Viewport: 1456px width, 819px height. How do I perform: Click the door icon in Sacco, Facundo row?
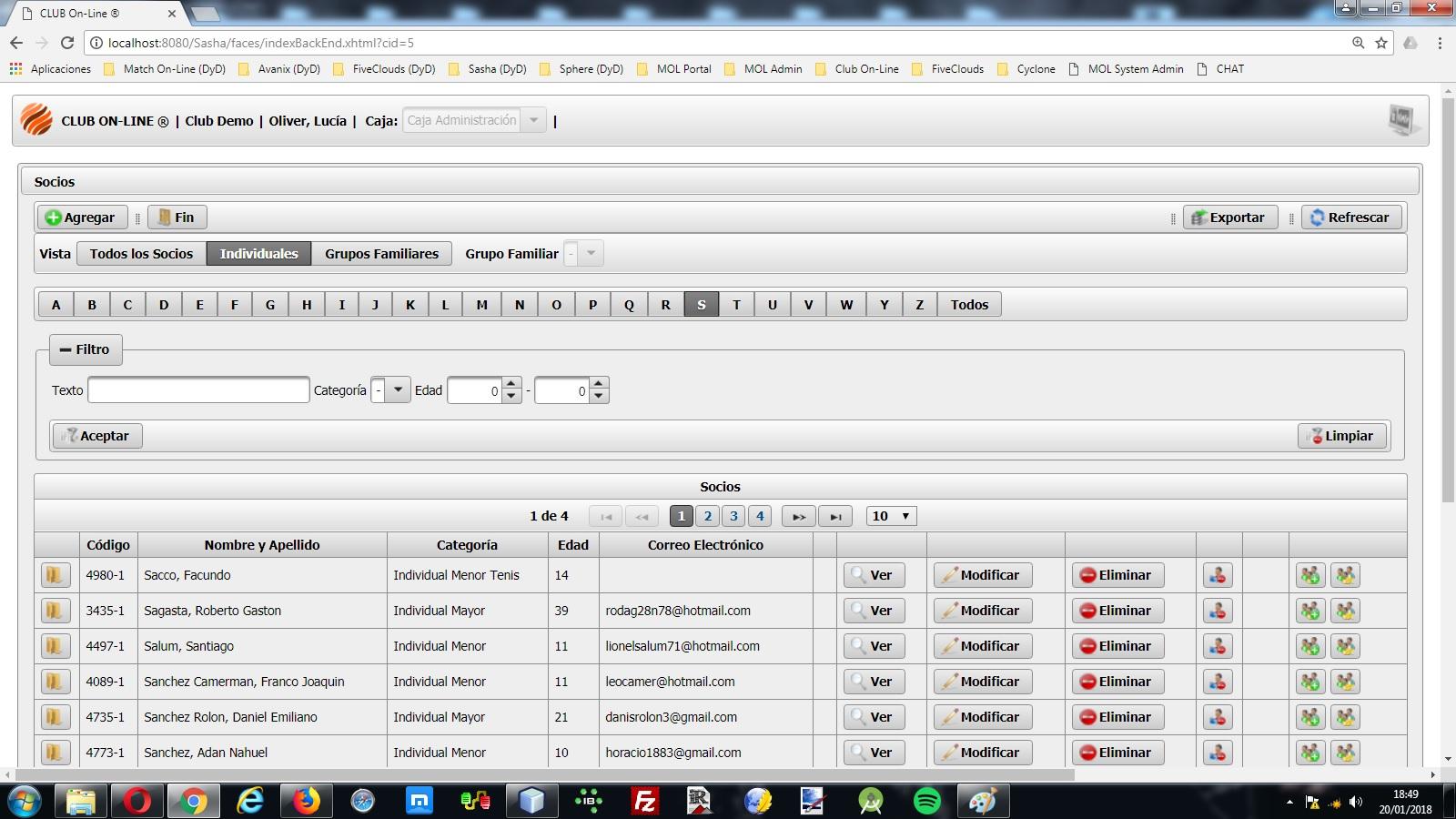[x=56, y=575]
